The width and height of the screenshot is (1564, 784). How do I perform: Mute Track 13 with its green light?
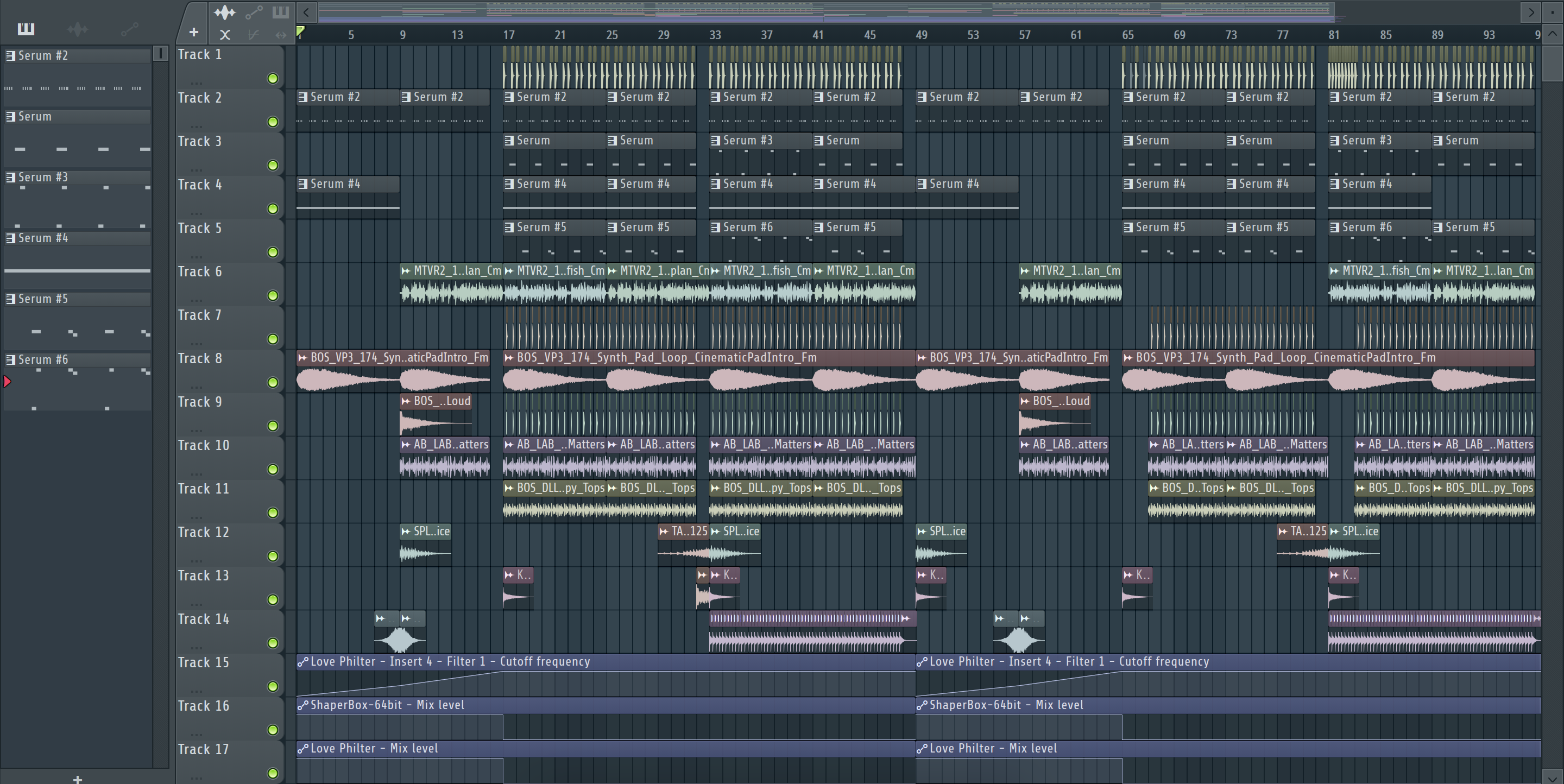pyautogui.click(x=273, y=599)
